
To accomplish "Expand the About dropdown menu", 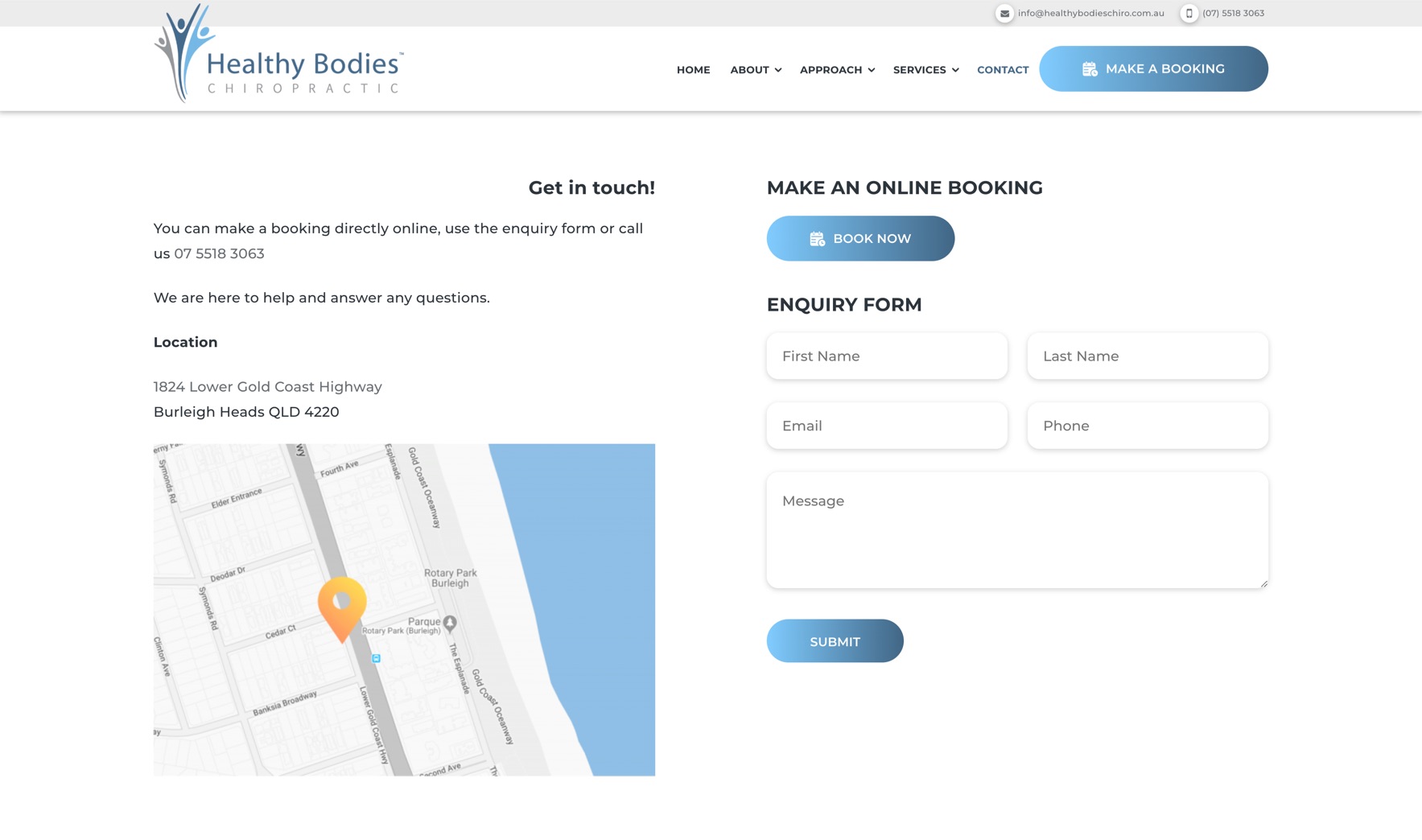I will (x=756, y=70).
